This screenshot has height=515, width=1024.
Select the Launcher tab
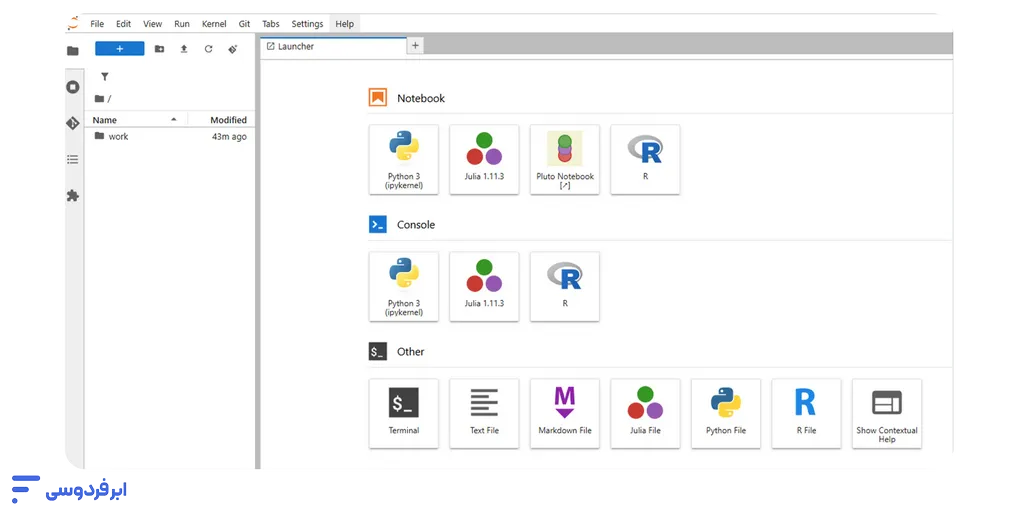(332, 46)
